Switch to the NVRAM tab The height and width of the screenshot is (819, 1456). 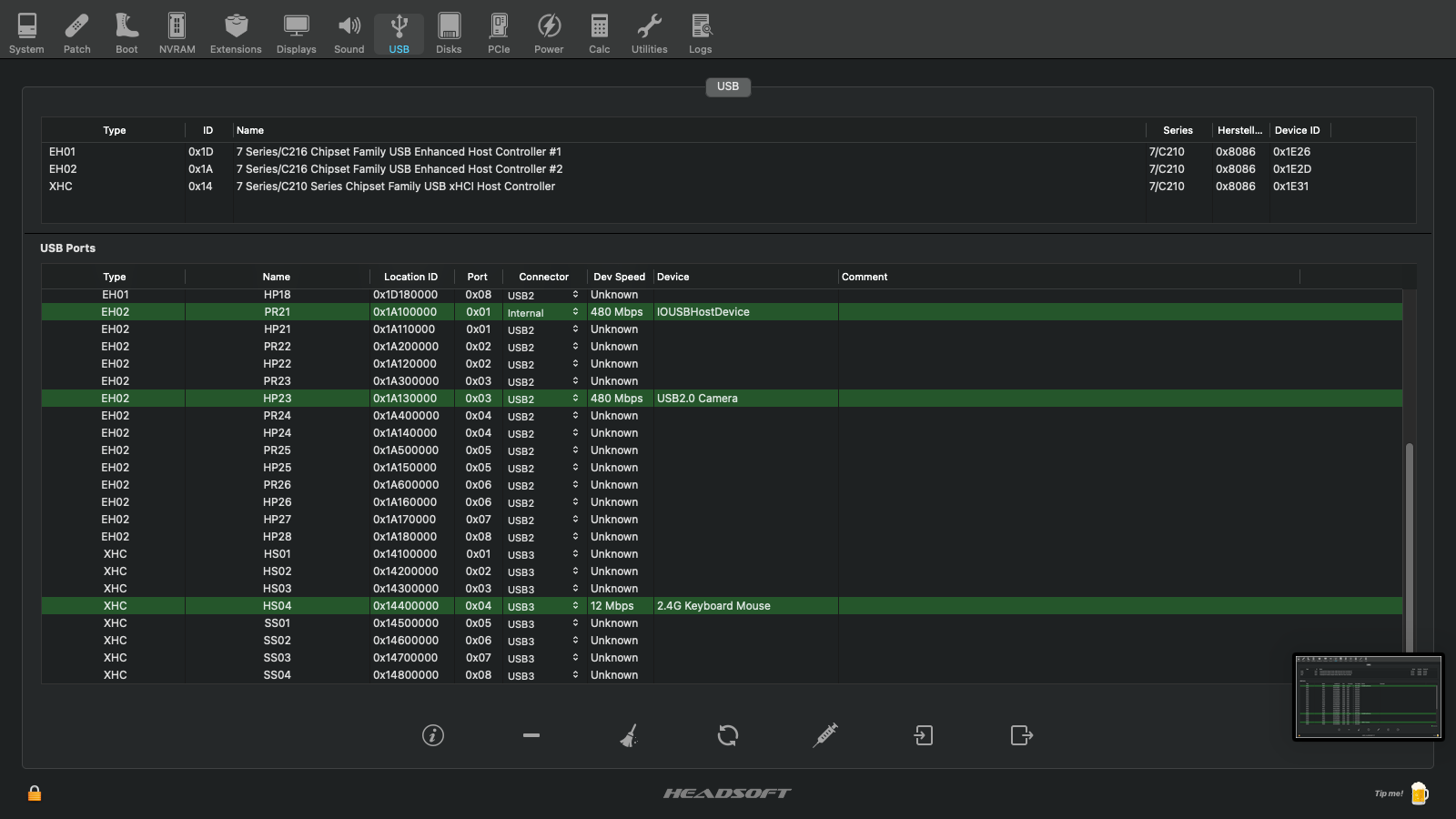177,34
